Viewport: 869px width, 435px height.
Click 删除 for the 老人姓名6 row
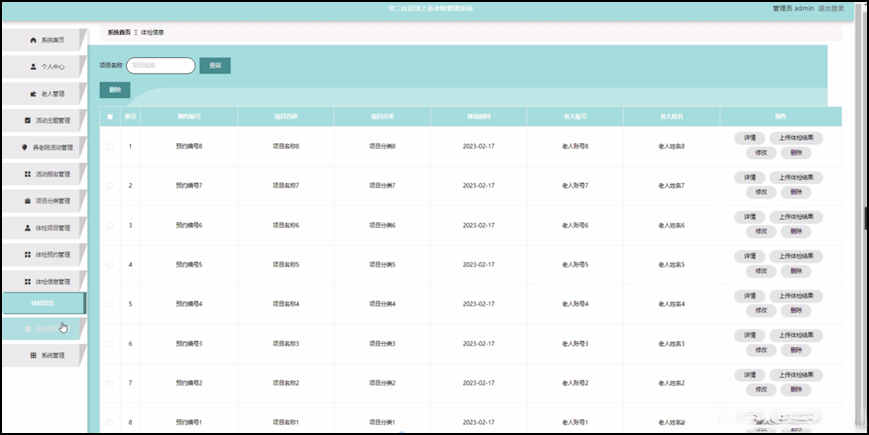pyautogui.click(x=796, y=231)
